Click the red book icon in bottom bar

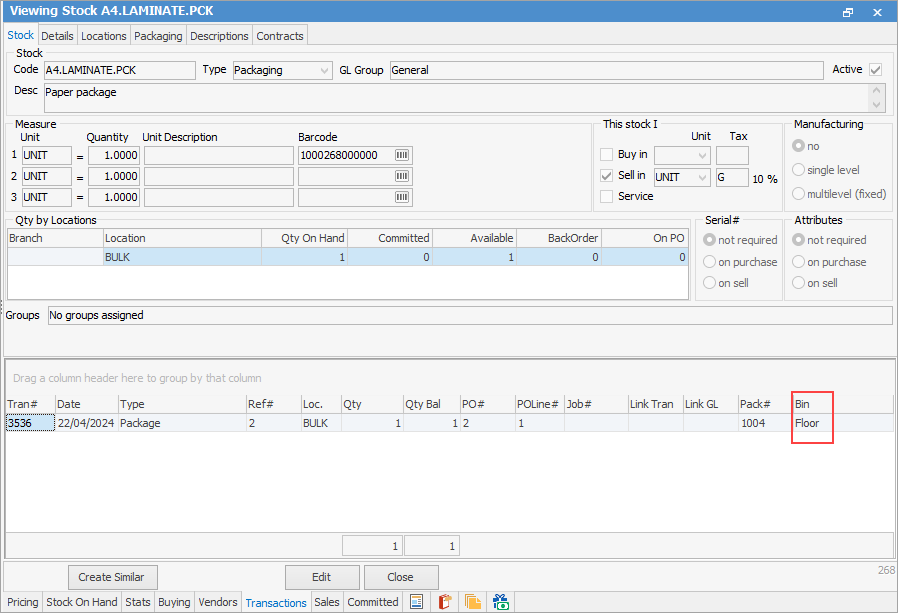[x=445, y=602]
